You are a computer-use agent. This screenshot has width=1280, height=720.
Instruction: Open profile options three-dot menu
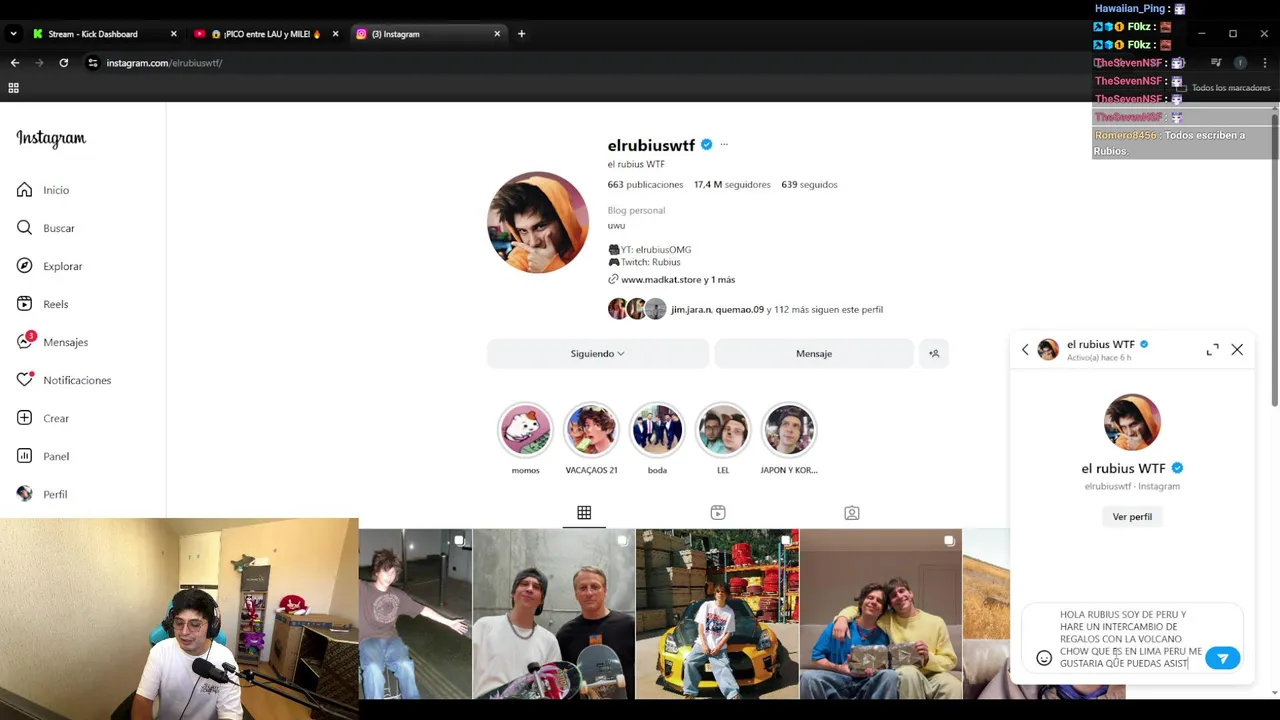pyautogui.click(x=724, y=145)
